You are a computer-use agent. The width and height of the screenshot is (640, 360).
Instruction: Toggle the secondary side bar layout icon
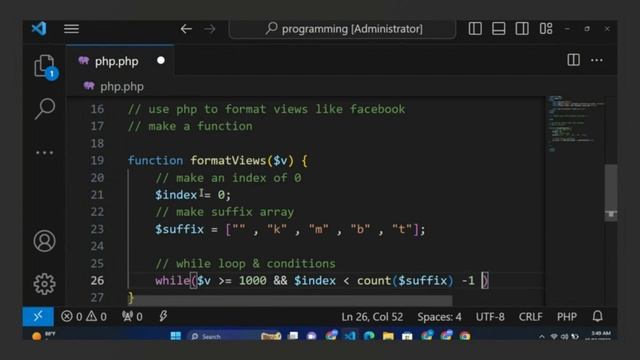coord(522,29)
